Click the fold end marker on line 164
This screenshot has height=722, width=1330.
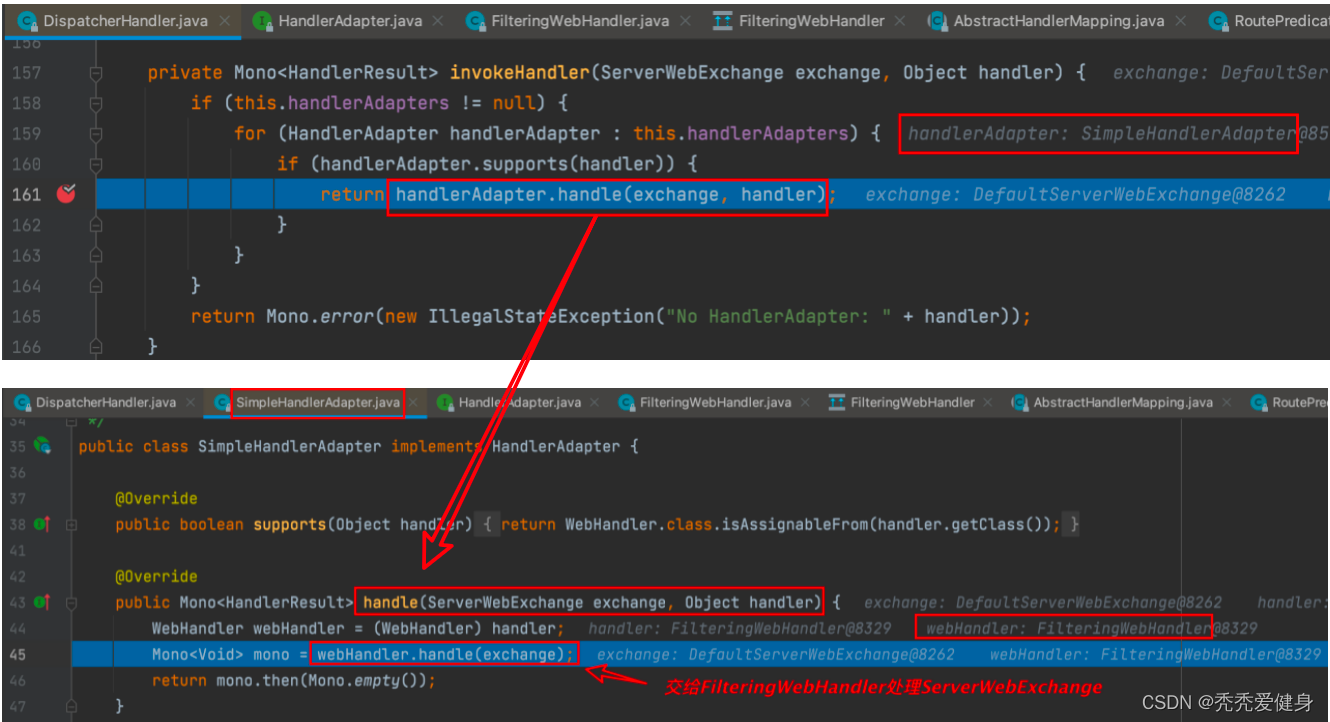[x=96, y=286]
